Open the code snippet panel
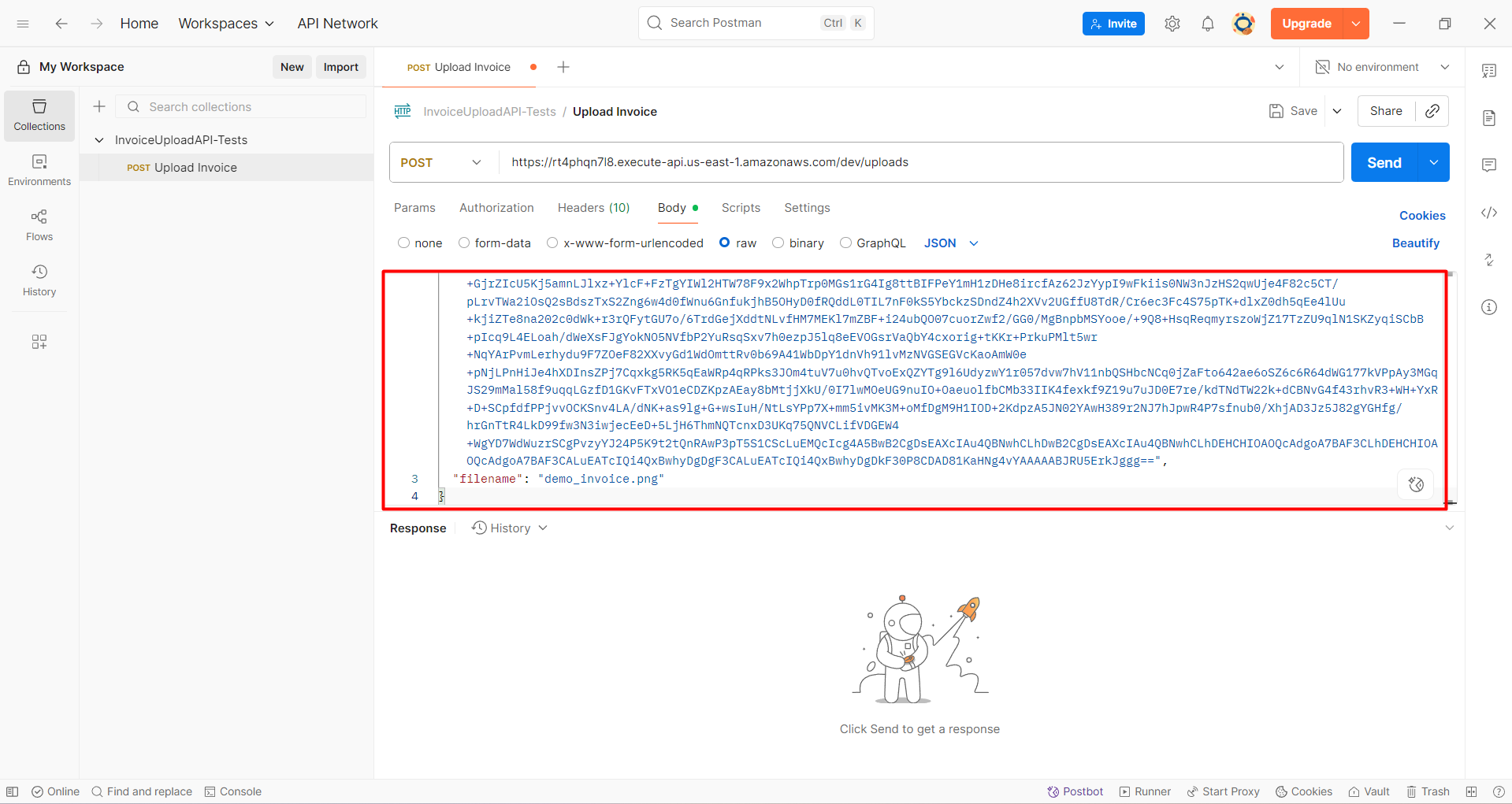Screen dimensions: 1512x804 1489,213
